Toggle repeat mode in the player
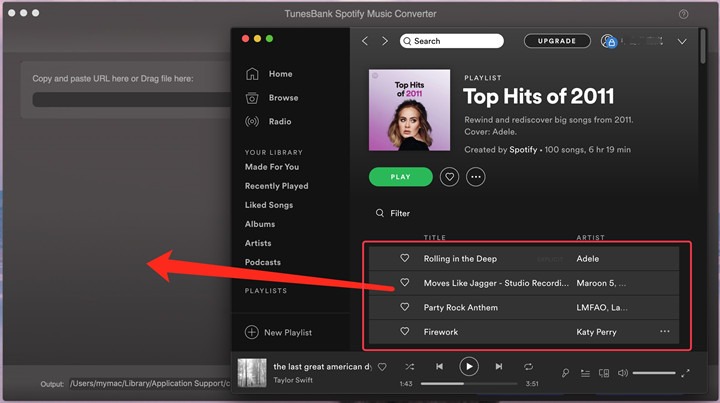Screen dimensions: 720x403 tap(528, 367)
